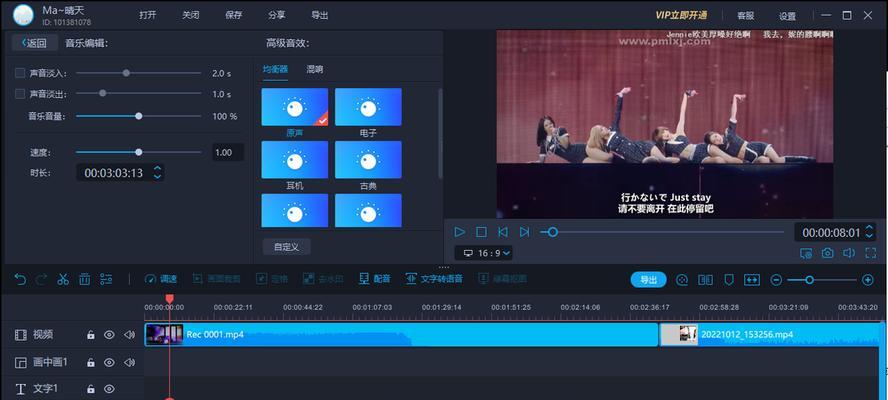The image size is (888, 400).
Task: Click the scissors split icon
Action: pos(63,279)
